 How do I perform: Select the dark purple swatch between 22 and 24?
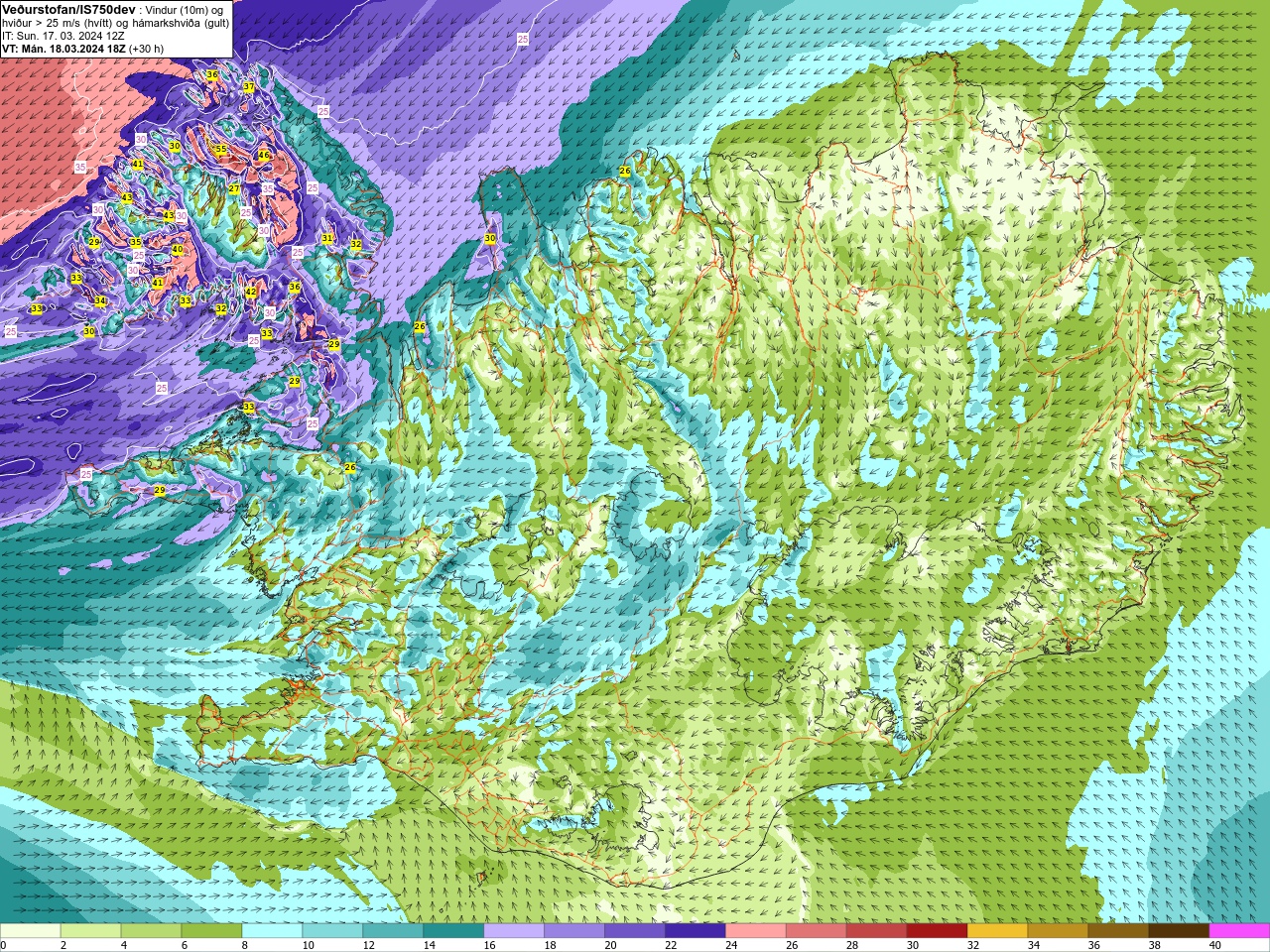[696, 931]
